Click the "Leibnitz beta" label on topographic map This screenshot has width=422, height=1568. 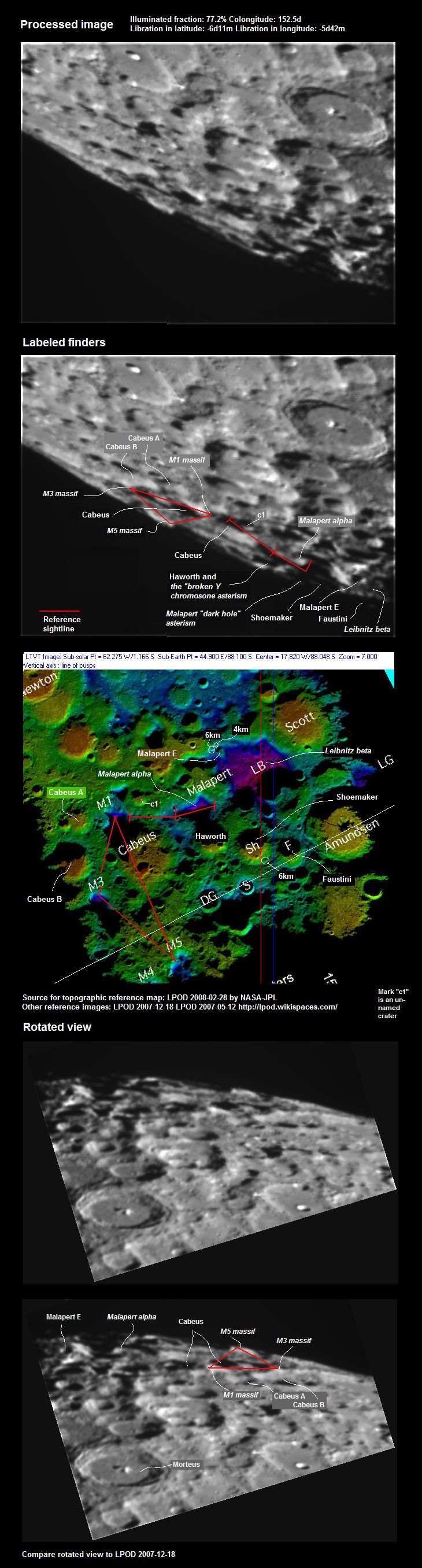[x=347, y=750]
